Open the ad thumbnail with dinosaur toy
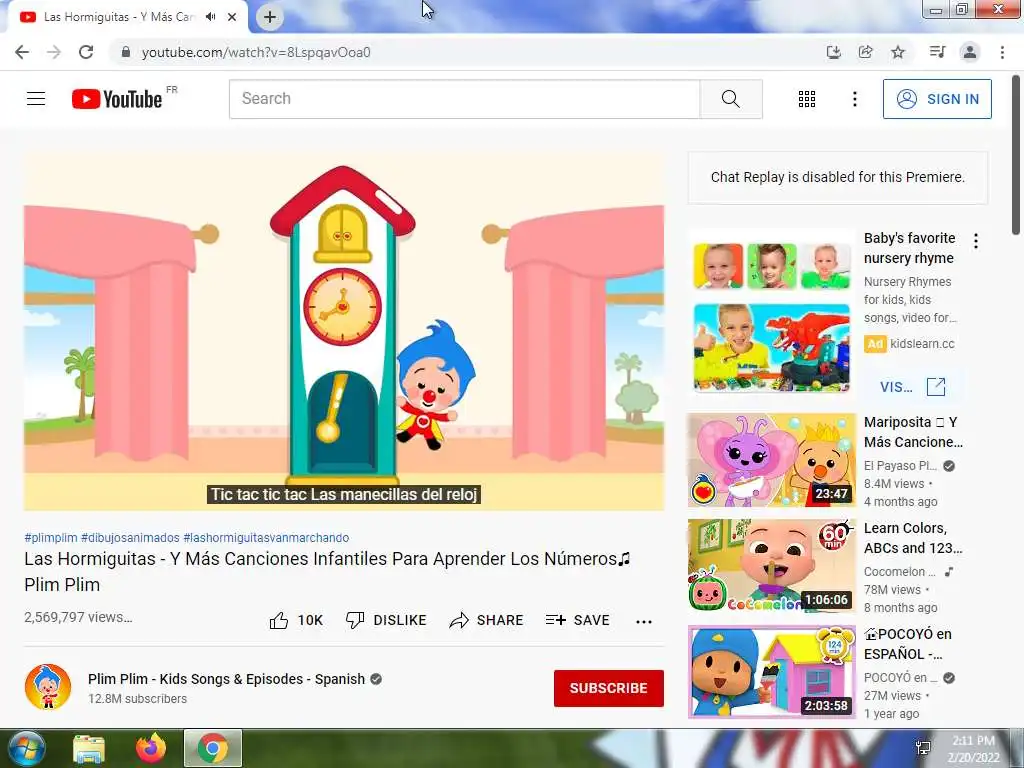 [771, 348]
